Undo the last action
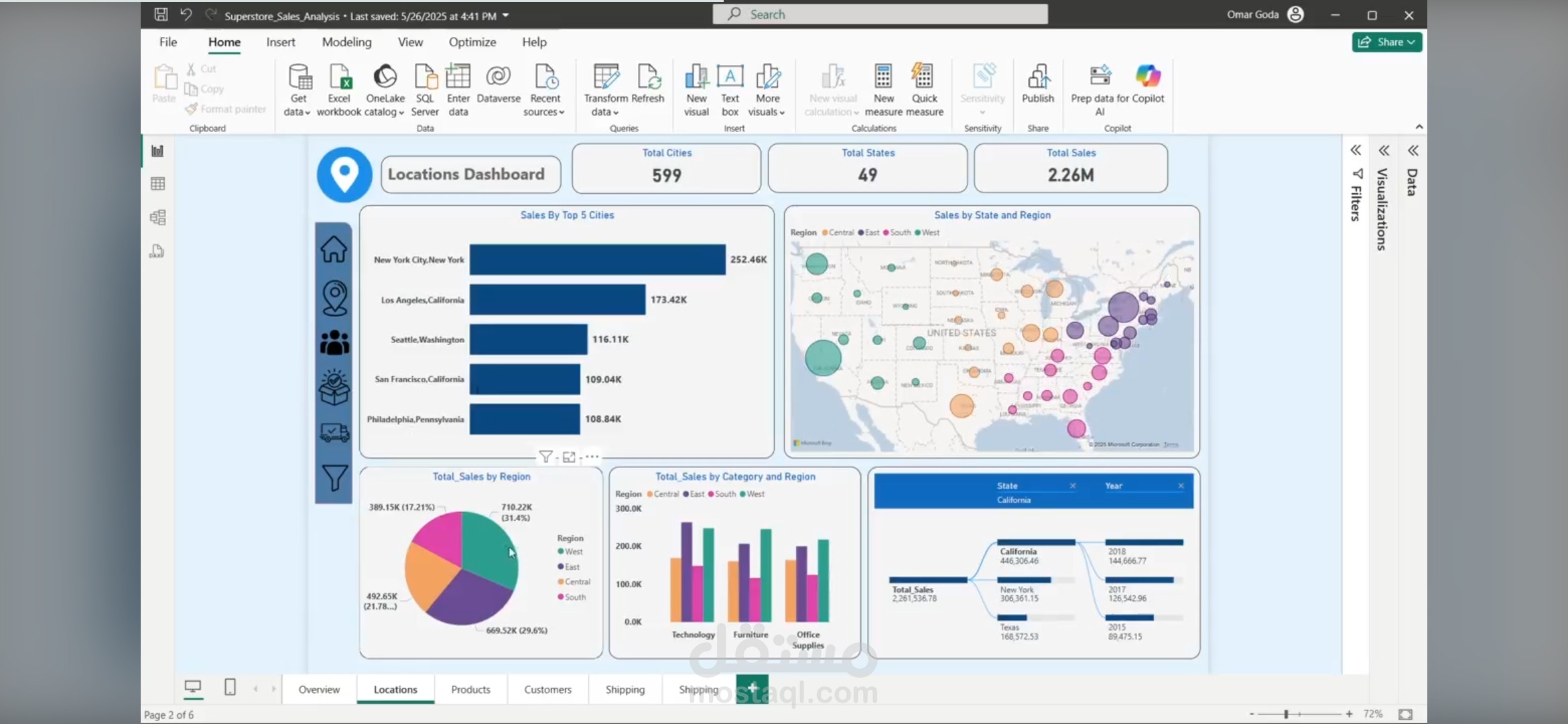Image resolution: width=1568 pixels, height=724 pixels. coord(186,14)
